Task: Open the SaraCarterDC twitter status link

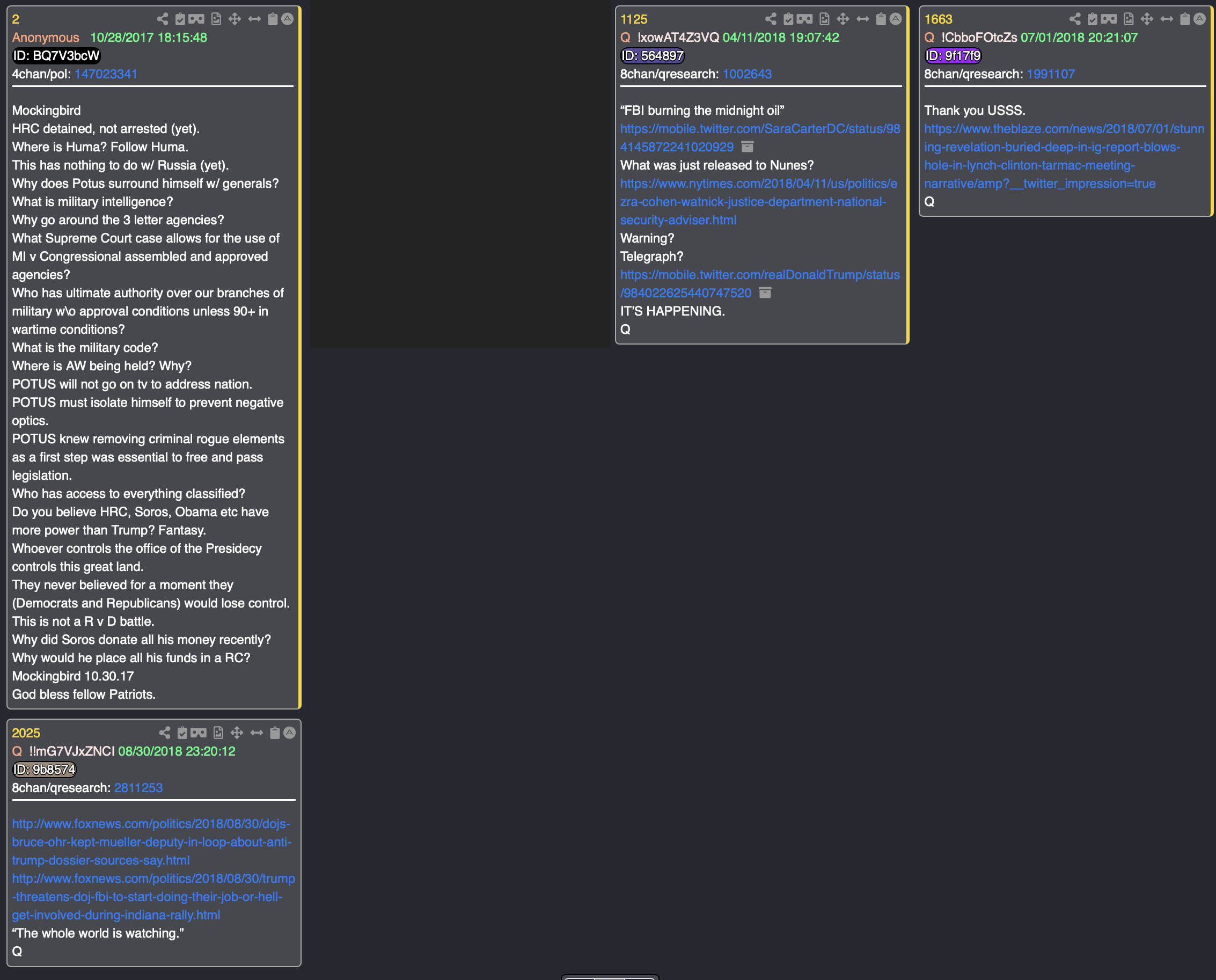Action: [x=760, y=138]
